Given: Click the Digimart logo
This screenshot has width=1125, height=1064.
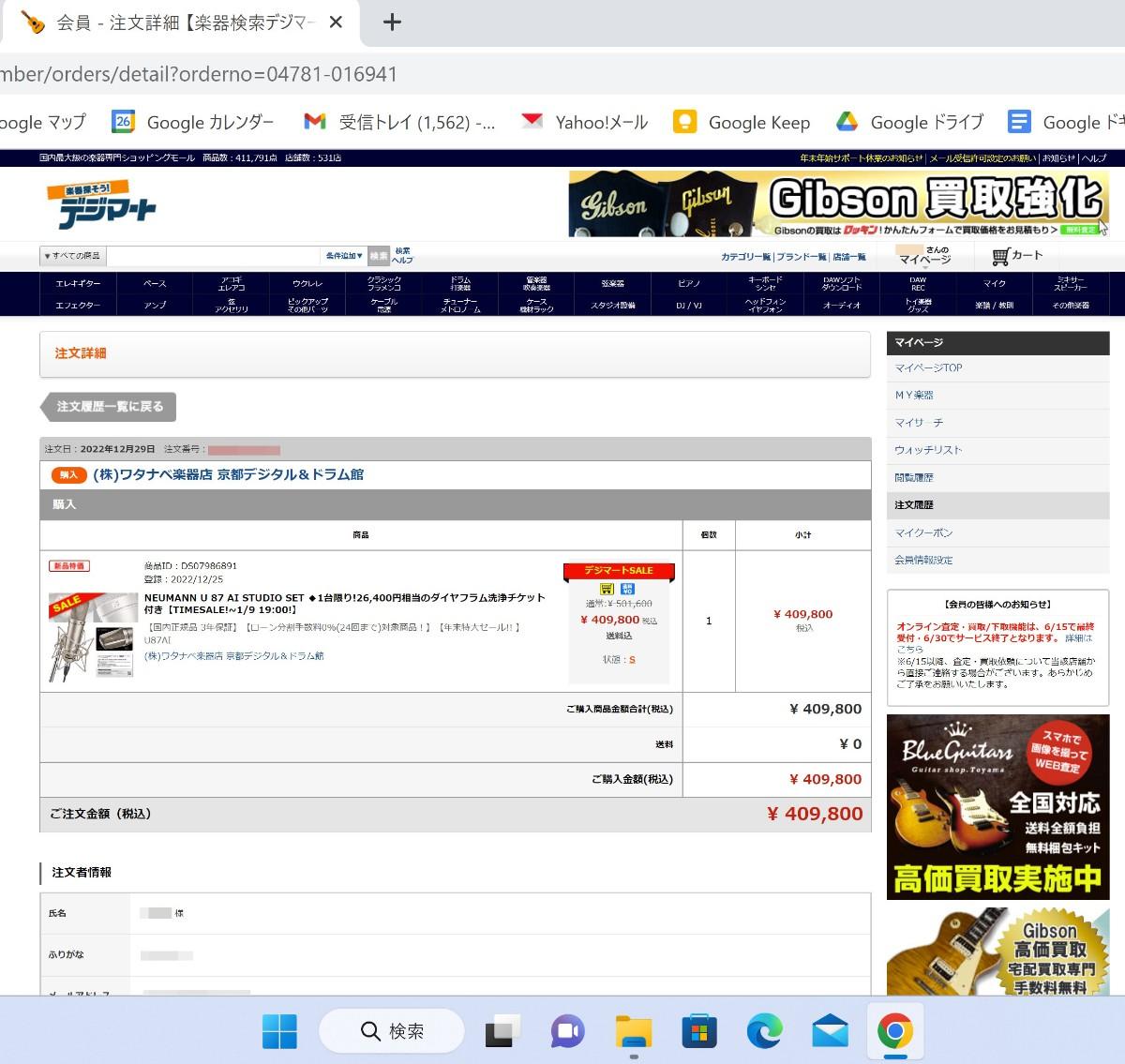Looking at the screenshot, I should pos(102,205).
